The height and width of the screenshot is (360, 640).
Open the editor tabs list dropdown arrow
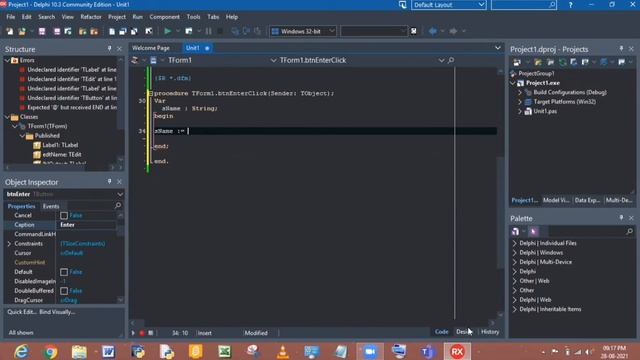pos(498,48)
